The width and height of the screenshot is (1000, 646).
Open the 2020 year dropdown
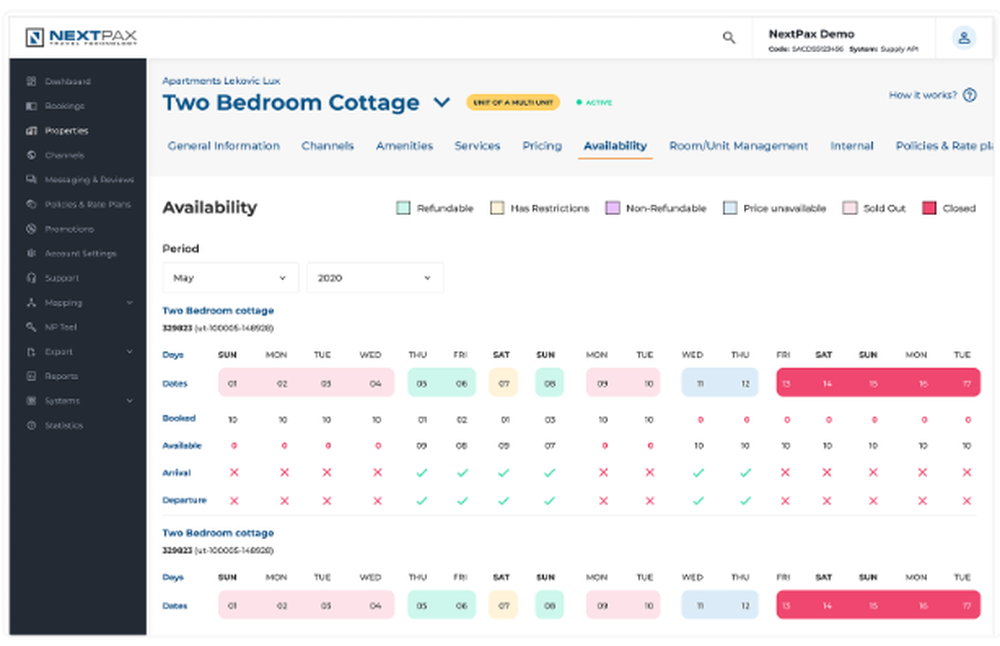coord(375,278)
